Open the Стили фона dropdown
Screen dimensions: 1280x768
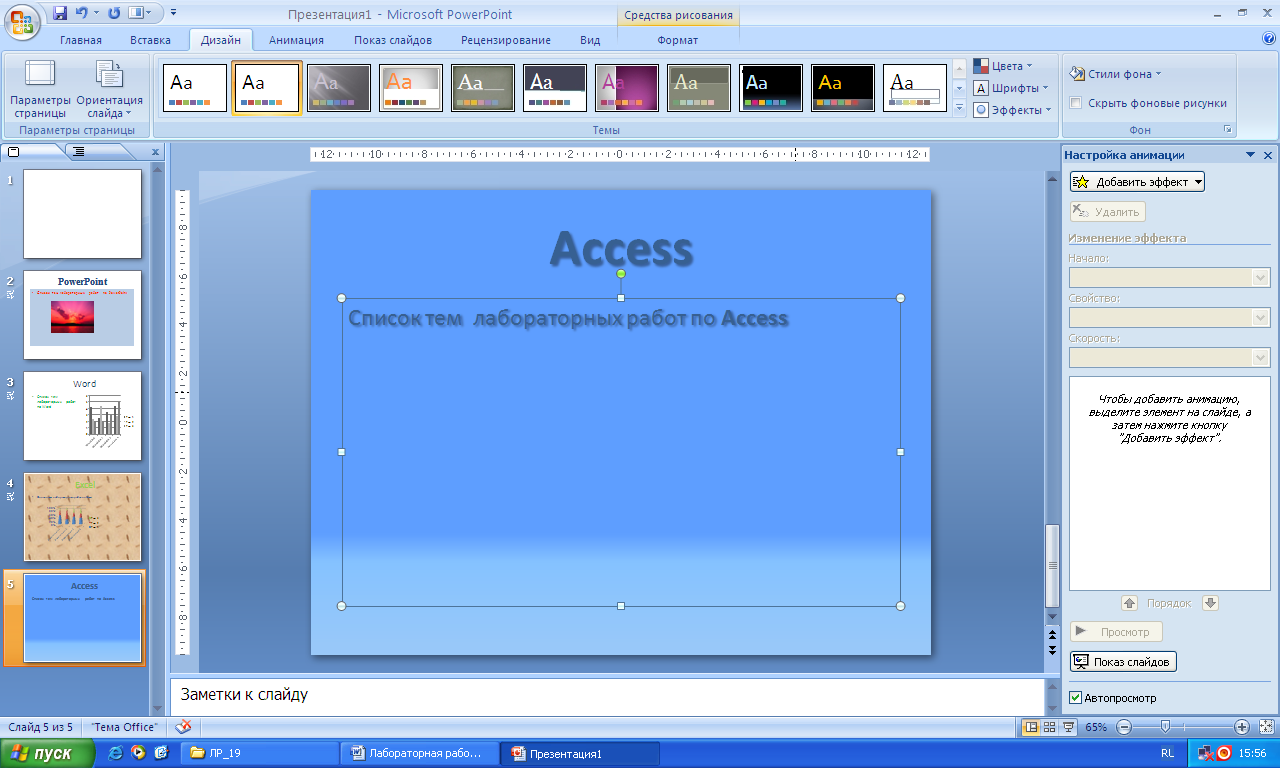tap(1115, 73)
